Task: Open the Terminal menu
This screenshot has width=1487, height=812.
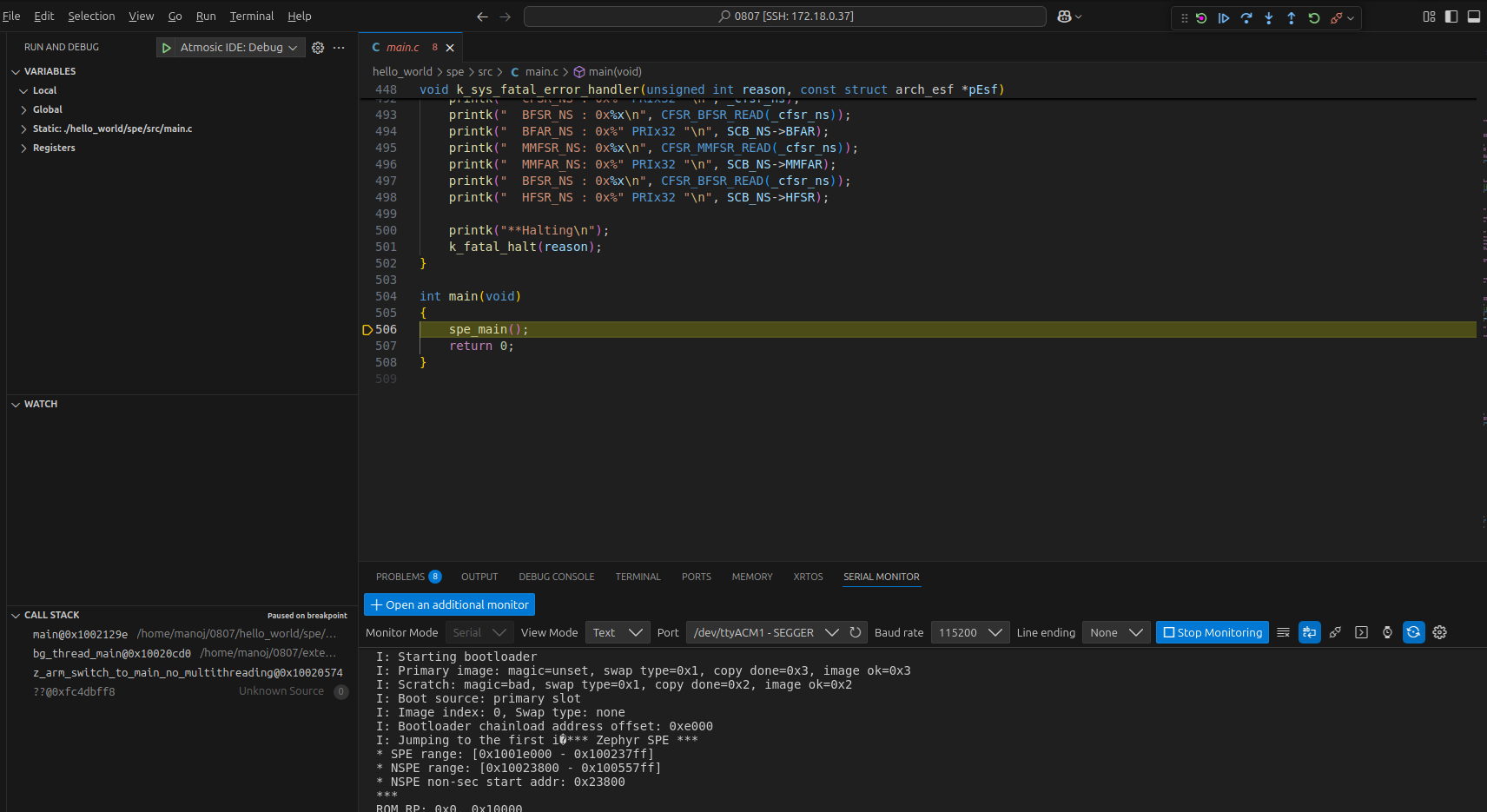Action: [252, 17]
